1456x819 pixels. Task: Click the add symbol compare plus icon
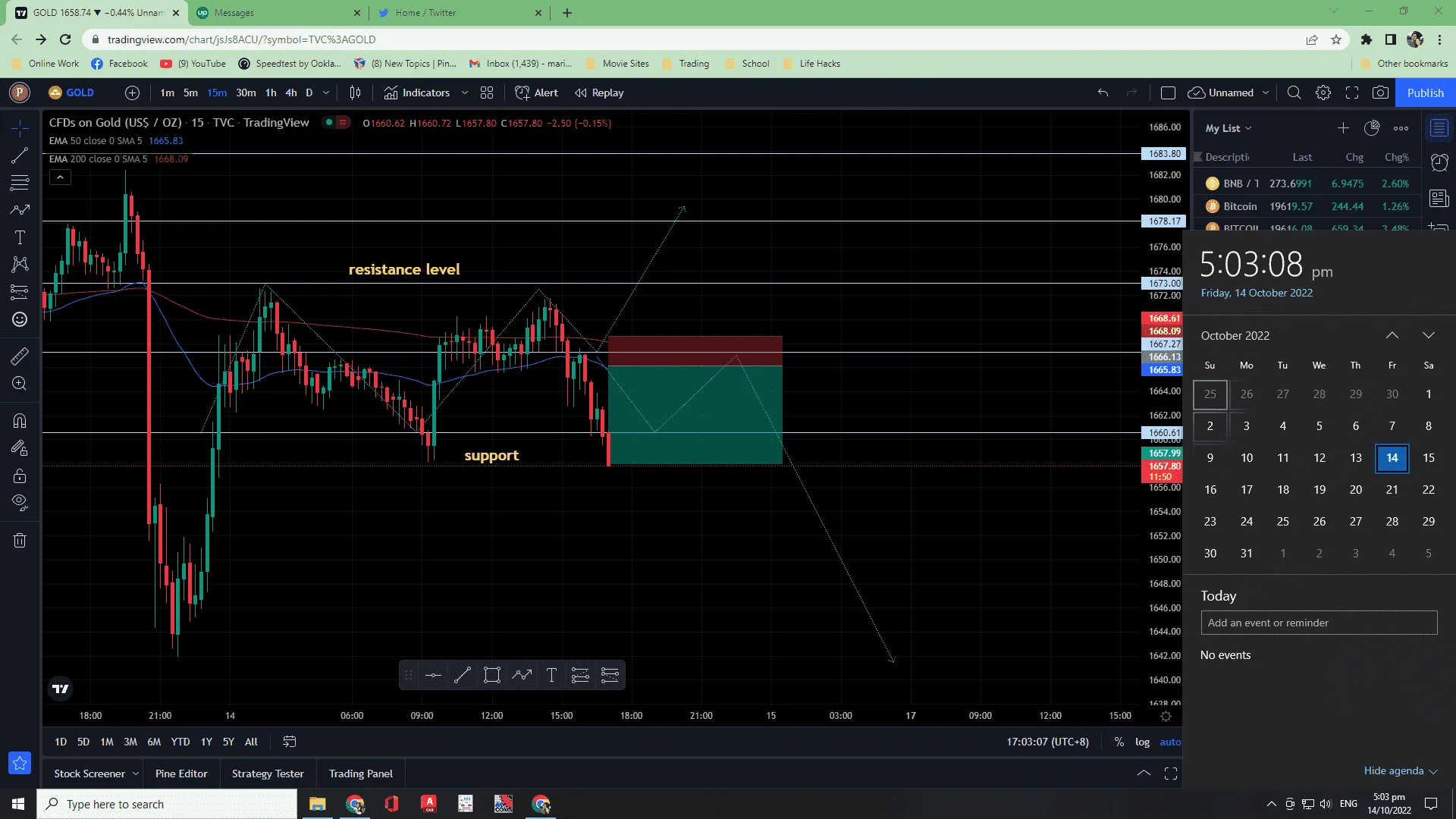[132, 93]
